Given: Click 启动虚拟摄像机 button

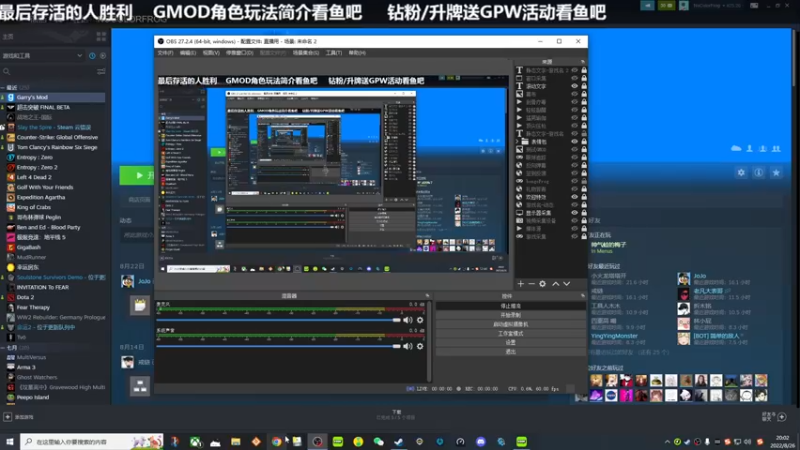Looking at the screenshot, I should pos(511,324).
